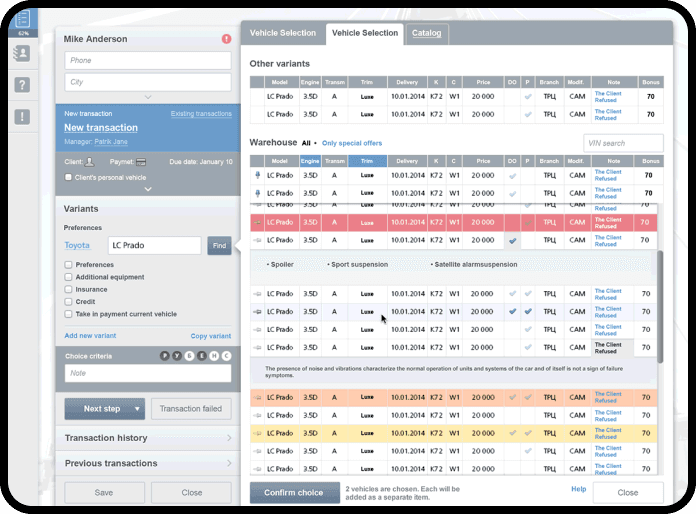This screenshot has width=696, height=514.
Task: Click the LC Prado model input field
Action: tap(154, 245)
